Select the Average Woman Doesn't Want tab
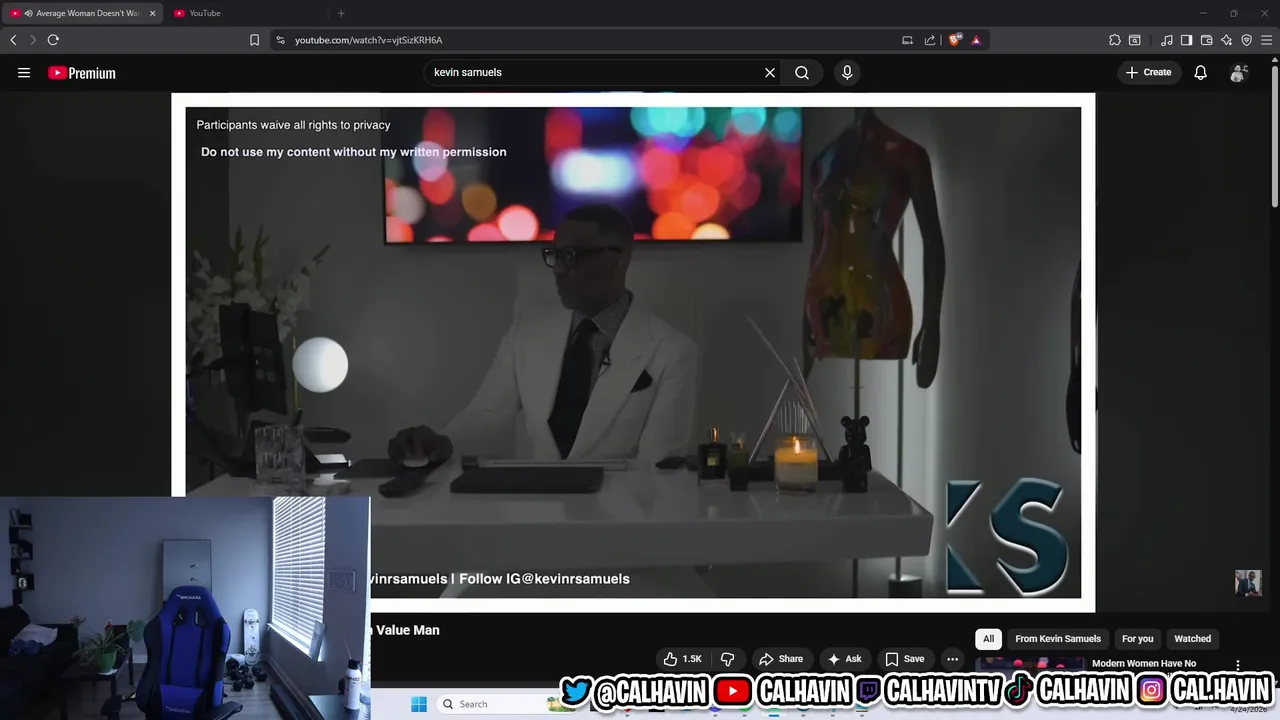 point(80,13)
